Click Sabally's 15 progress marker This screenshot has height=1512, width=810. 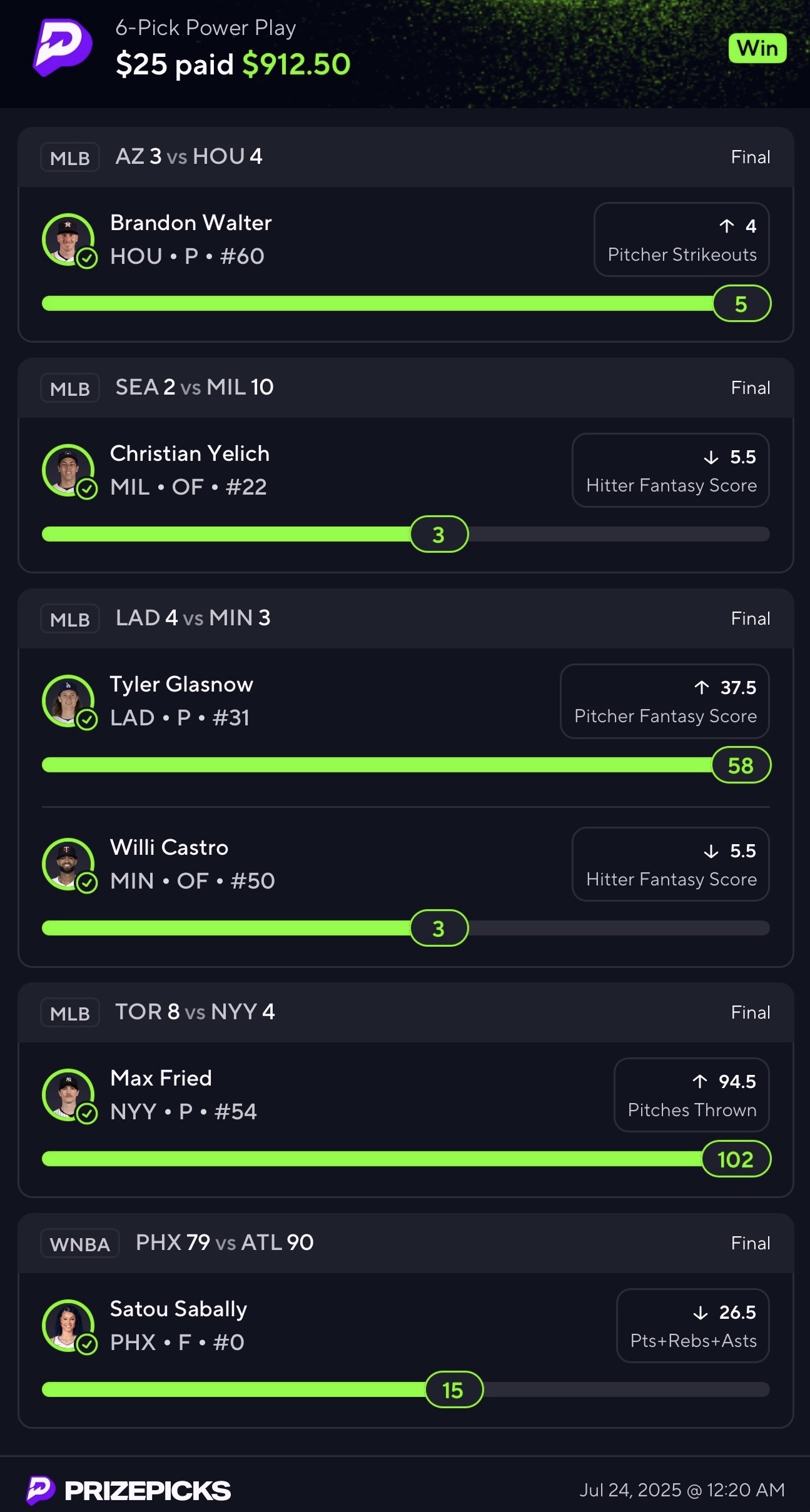453,1390
